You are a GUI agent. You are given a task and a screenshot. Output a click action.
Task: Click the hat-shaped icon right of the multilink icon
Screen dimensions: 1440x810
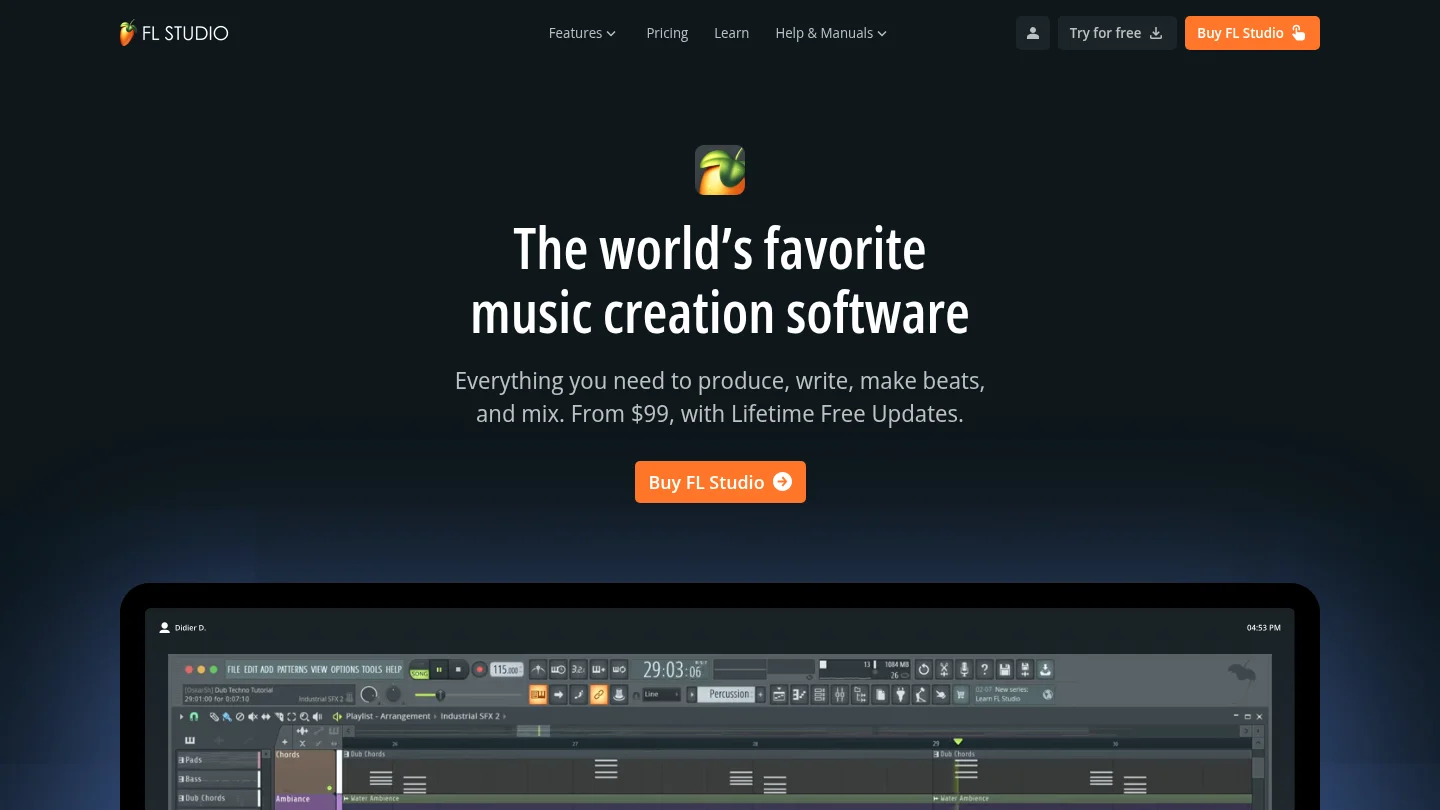(619, 694)
